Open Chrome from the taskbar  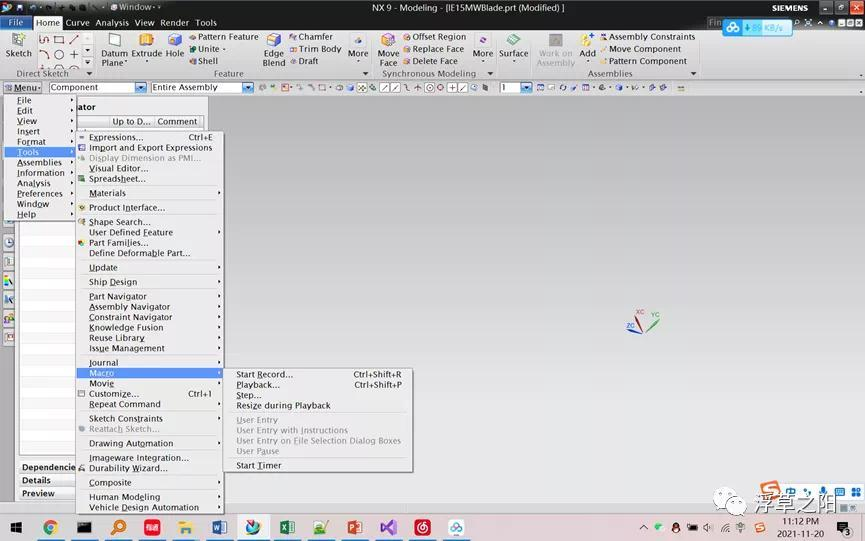point(50,528)
